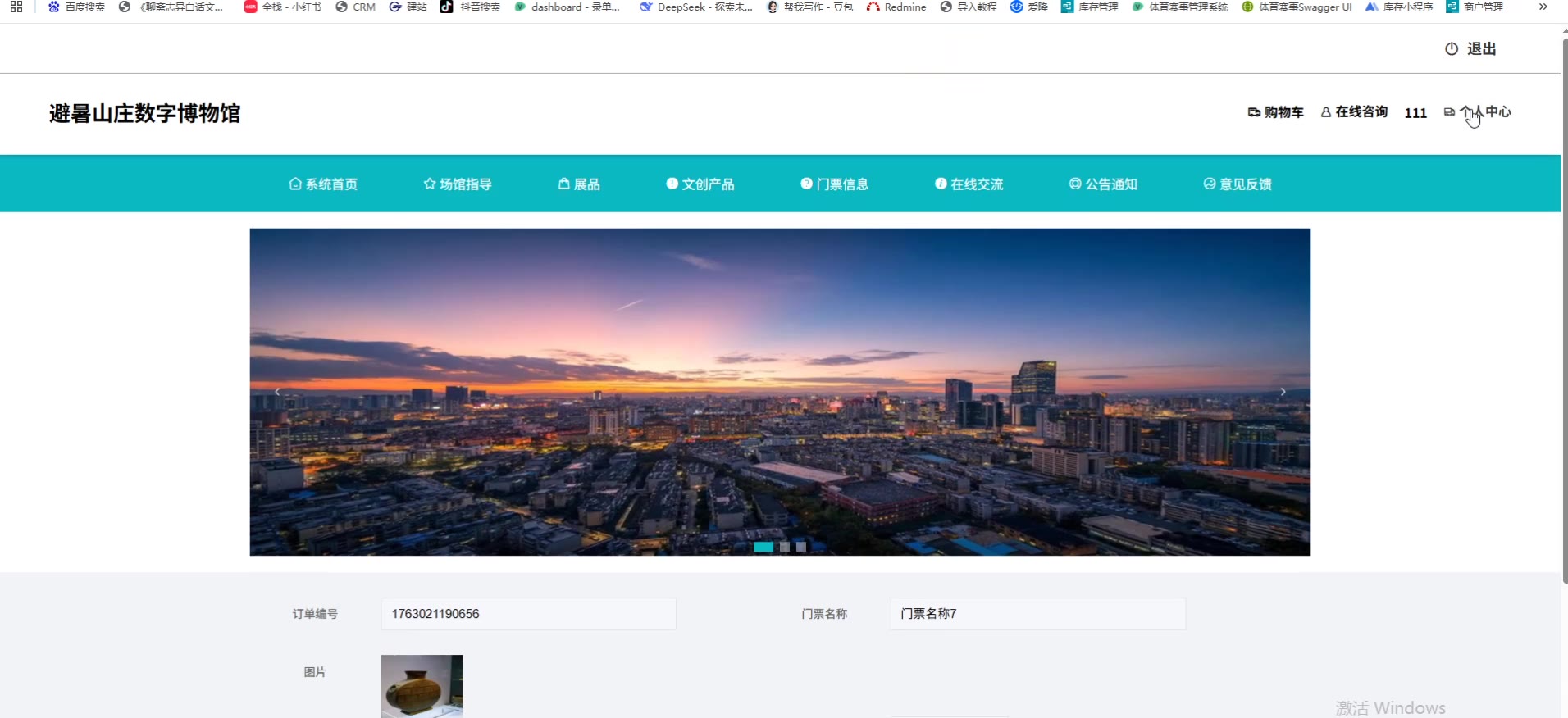Click the username 111

pos(1415,113)
